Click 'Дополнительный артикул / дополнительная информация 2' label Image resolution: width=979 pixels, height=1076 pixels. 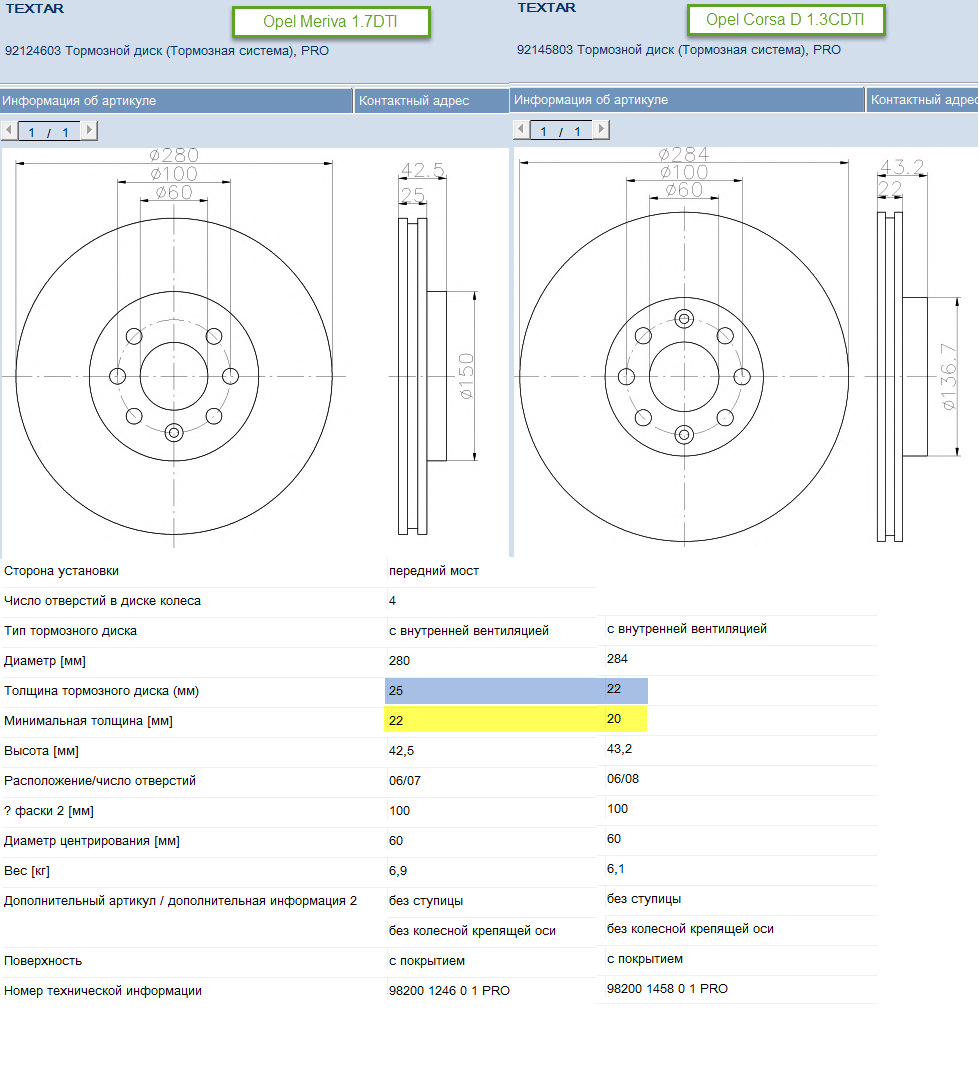pos(180,901)
